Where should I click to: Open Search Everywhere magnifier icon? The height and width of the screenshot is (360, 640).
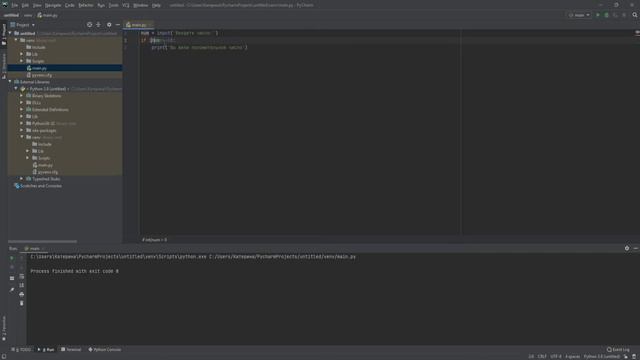click(635, 15)
